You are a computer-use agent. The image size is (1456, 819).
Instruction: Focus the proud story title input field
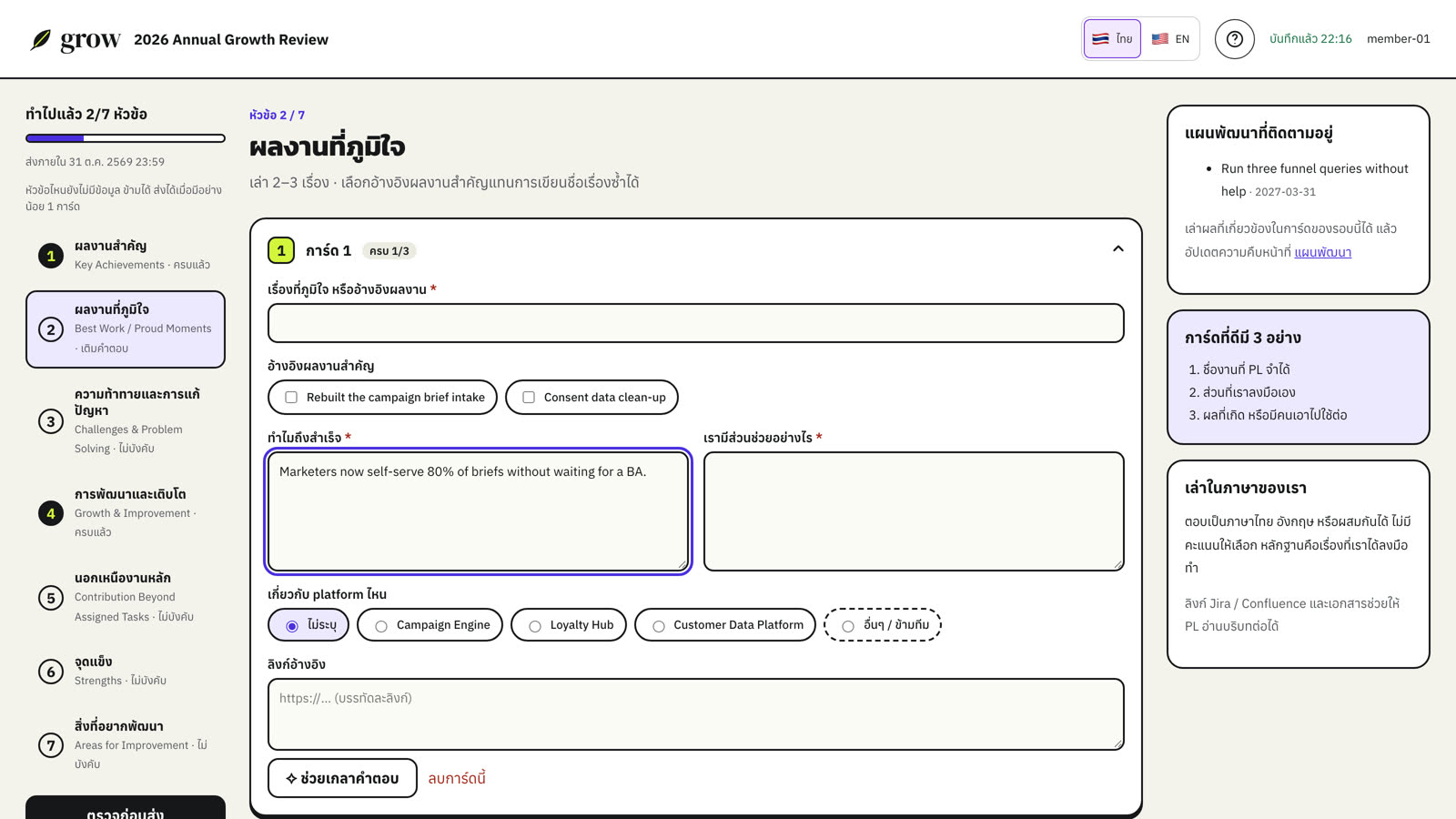pos(696,323)
